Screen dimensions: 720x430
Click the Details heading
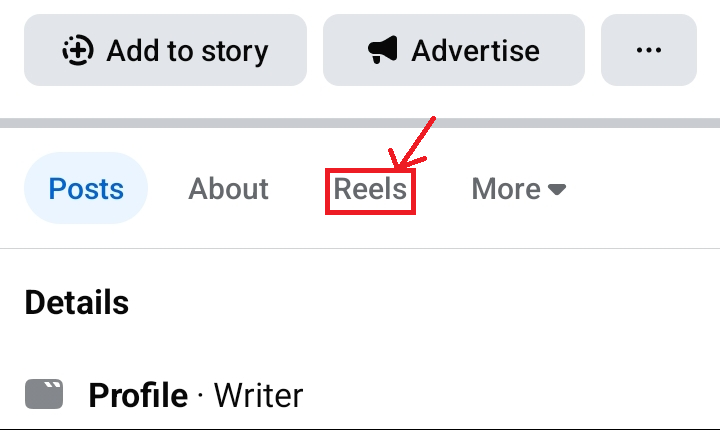coord(76,302)
